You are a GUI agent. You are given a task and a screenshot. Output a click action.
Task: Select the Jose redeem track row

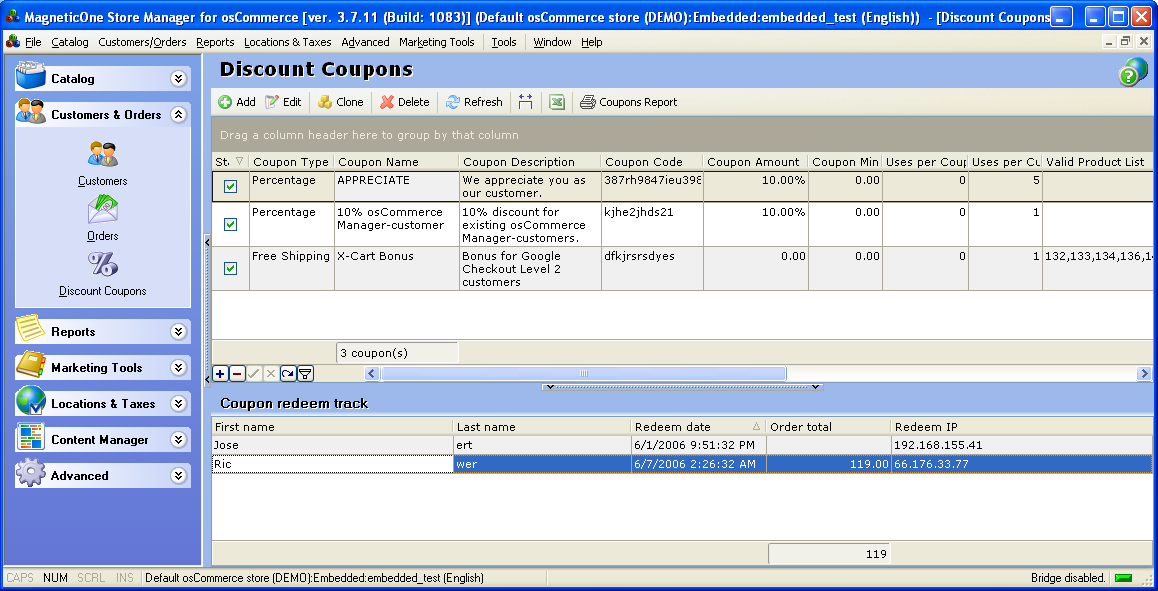[682, 445]
